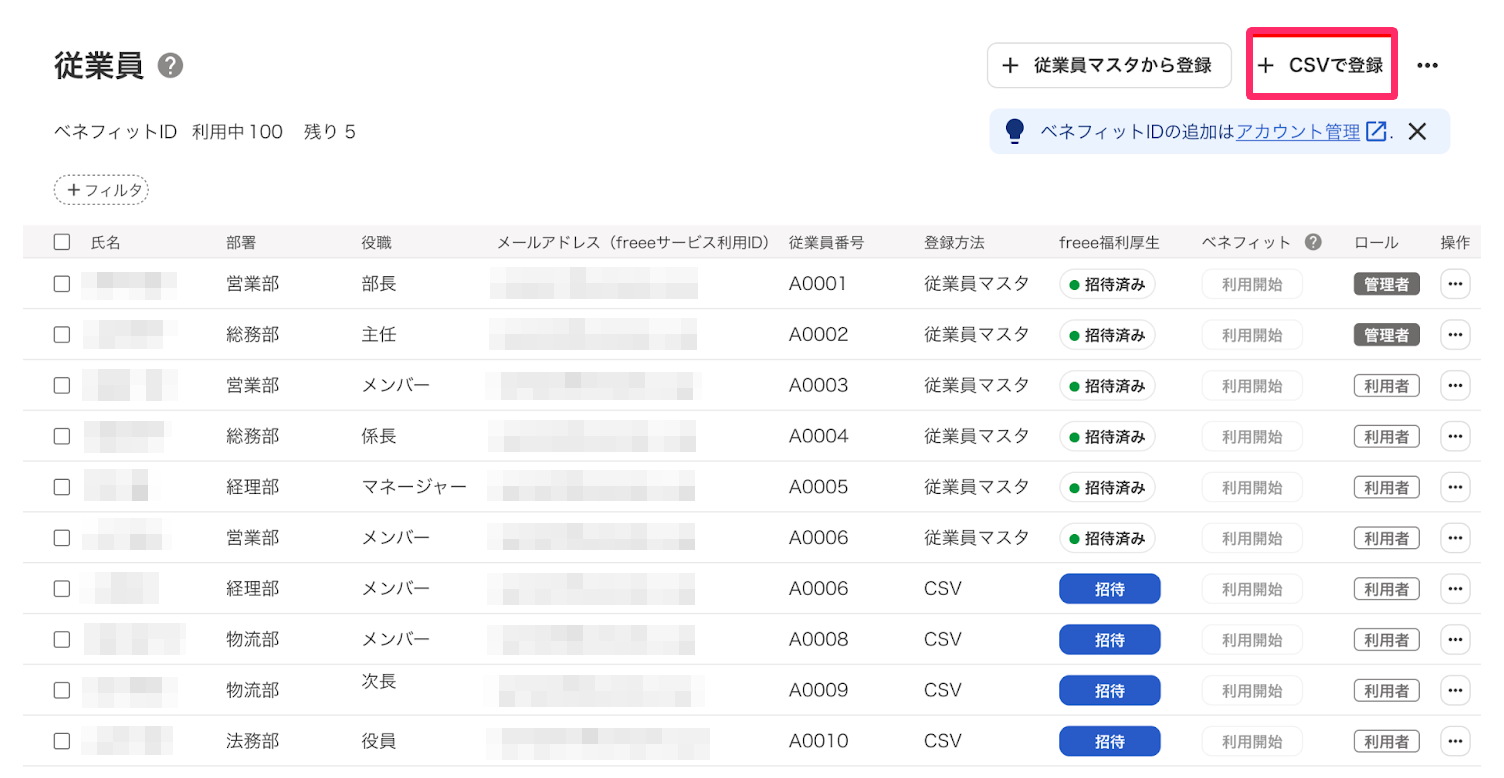This screenshot has height=778, width=1504.
Task: Invite employee A0006 via 招待 button
Action: point(1109,588)
